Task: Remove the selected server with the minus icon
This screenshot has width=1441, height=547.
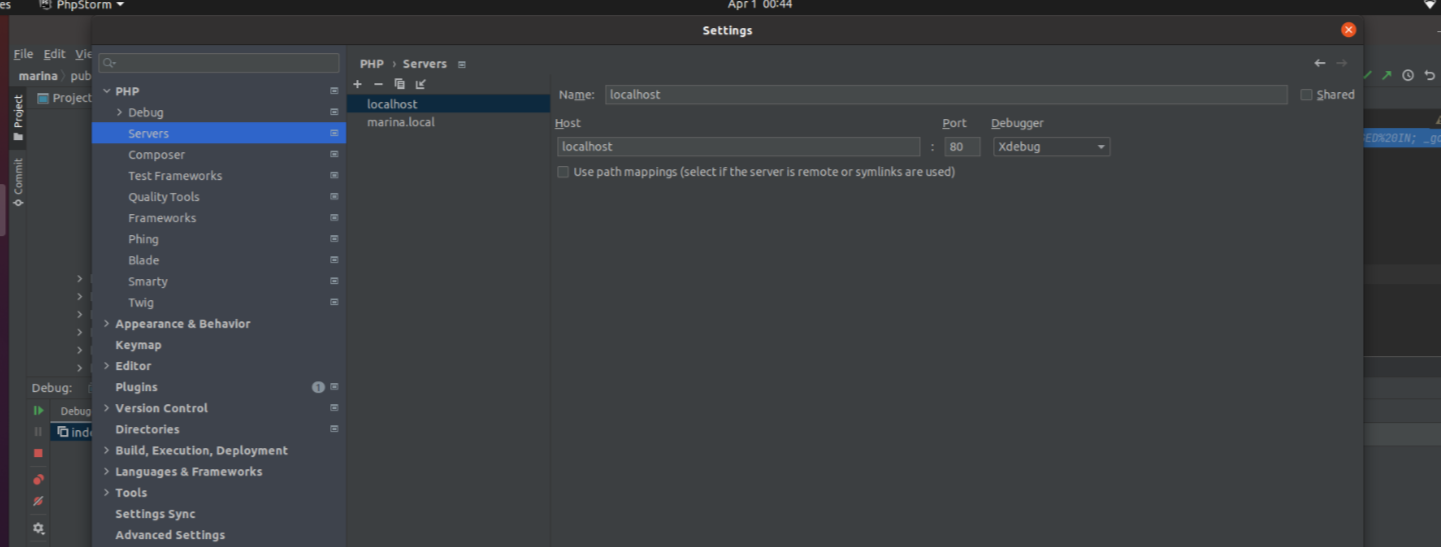Action: point(378,84)
